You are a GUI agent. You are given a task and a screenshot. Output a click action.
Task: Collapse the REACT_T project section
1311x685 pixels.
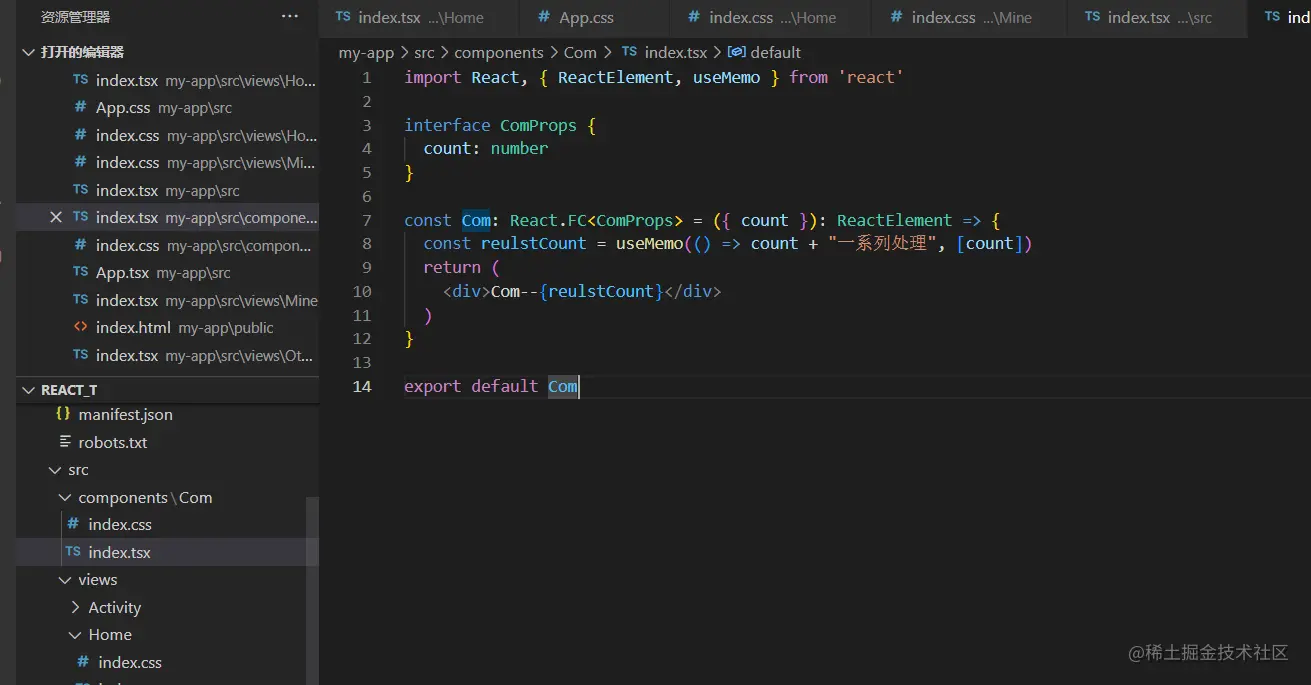(x=27, y=390)
